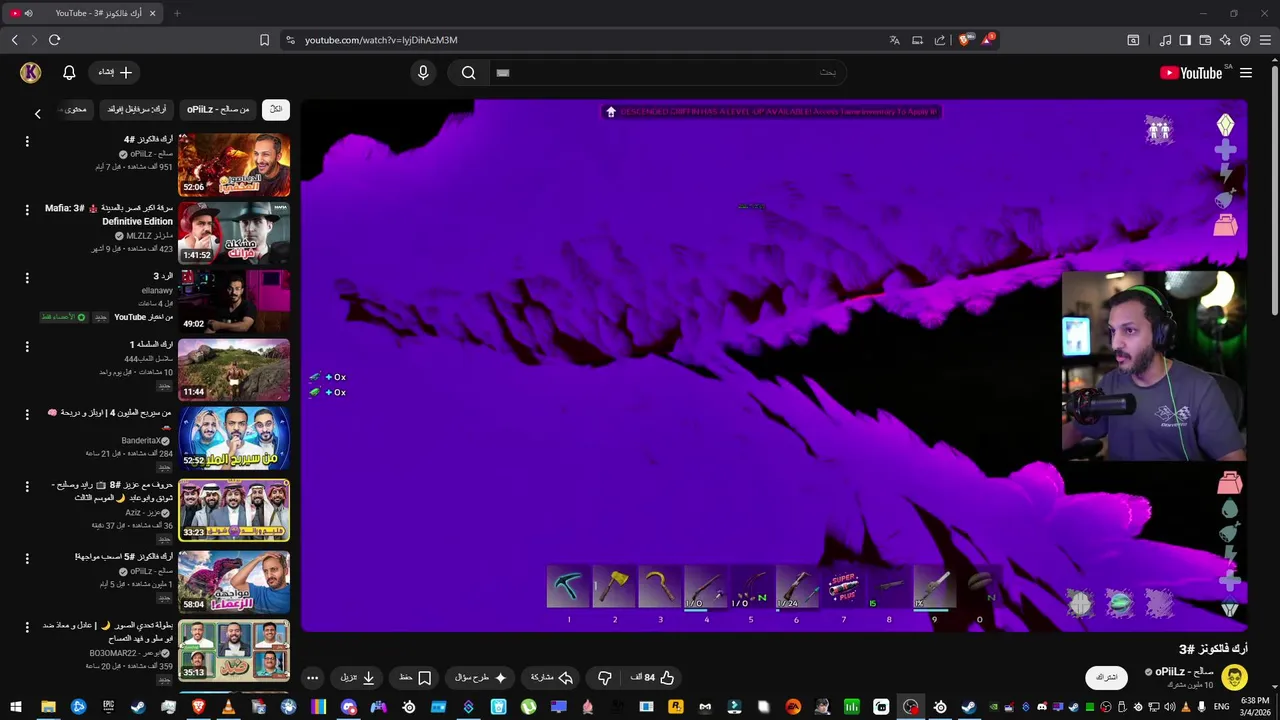The height and width of the screenshot is (720, 1280).
Task: Click the YouTube logo
Action: point(1191,73)
